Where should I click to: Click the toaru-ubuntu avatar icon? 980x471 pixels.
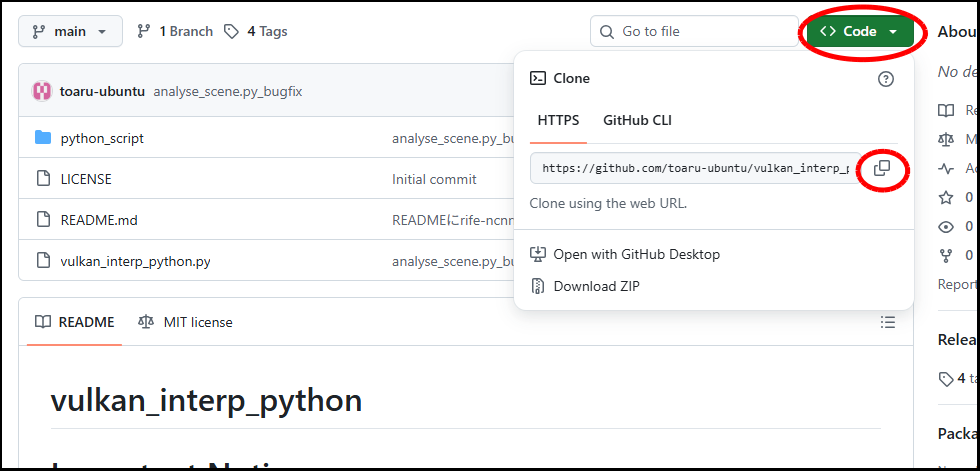pos(42,91)
